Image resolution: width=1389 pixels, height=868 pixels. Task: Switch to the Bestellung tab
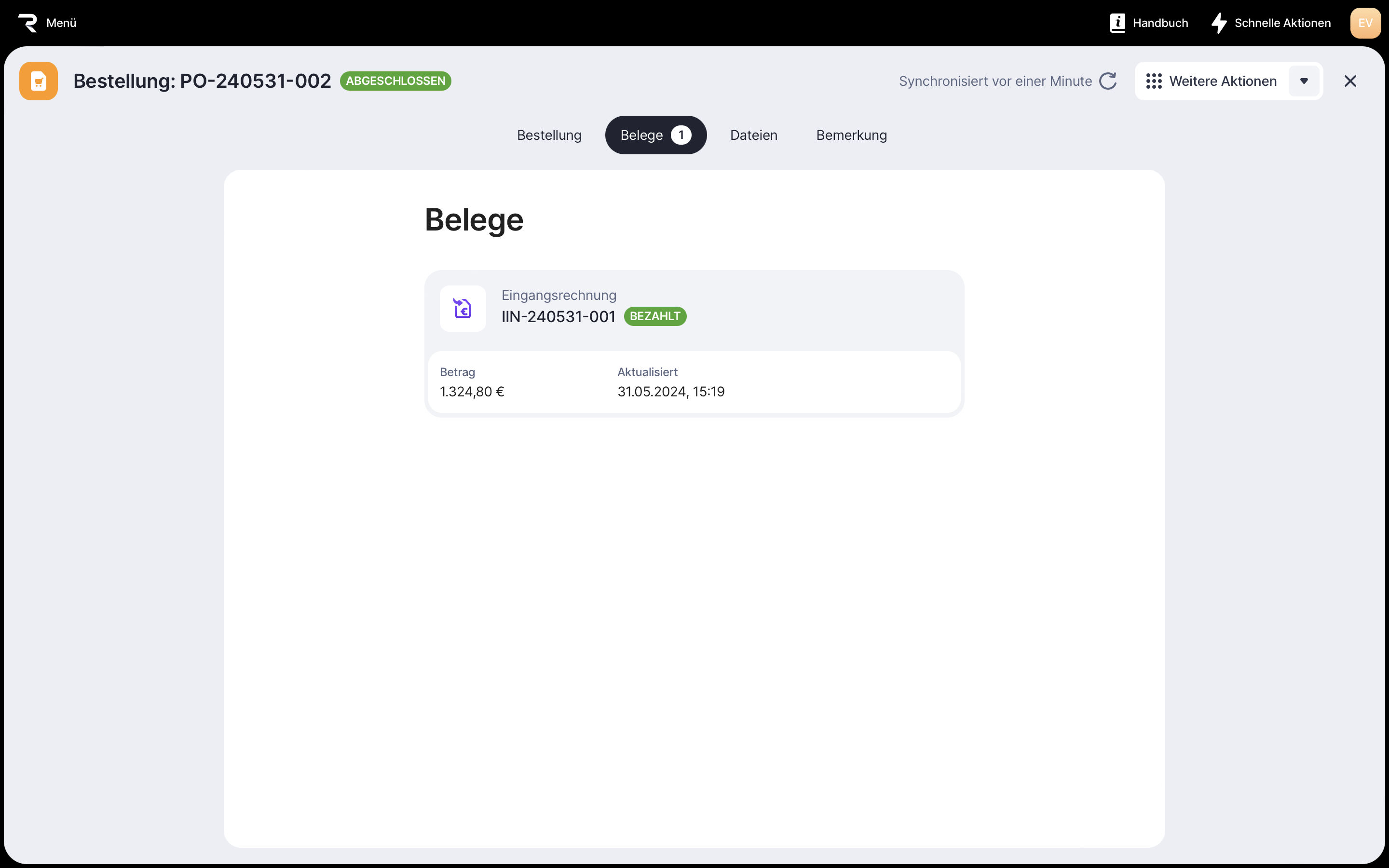click(x=549, y=135)
